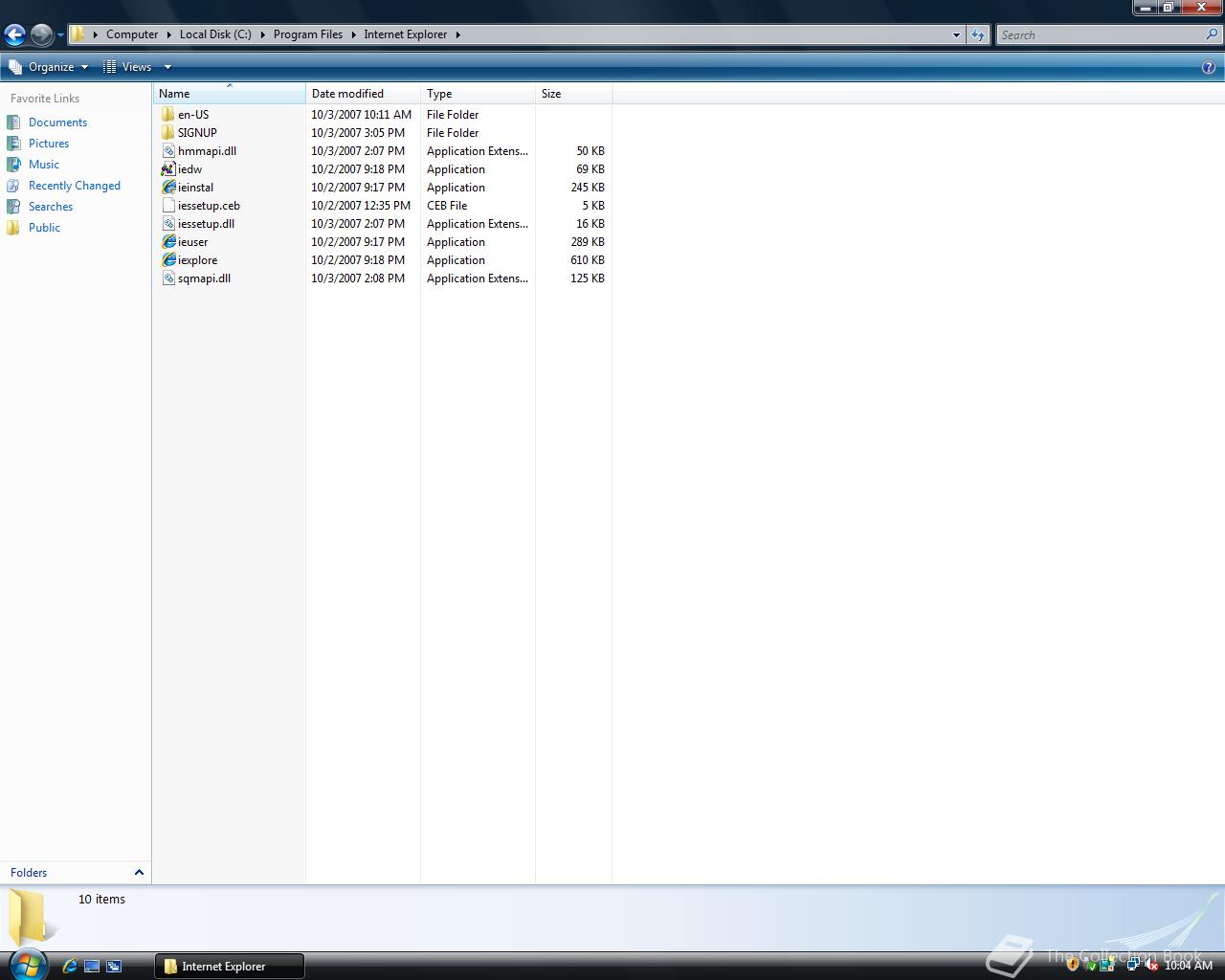Image resolution: width=1225 pixels, height=980 pixels.
Task: Select the iedw application icon
Action: 168,169
